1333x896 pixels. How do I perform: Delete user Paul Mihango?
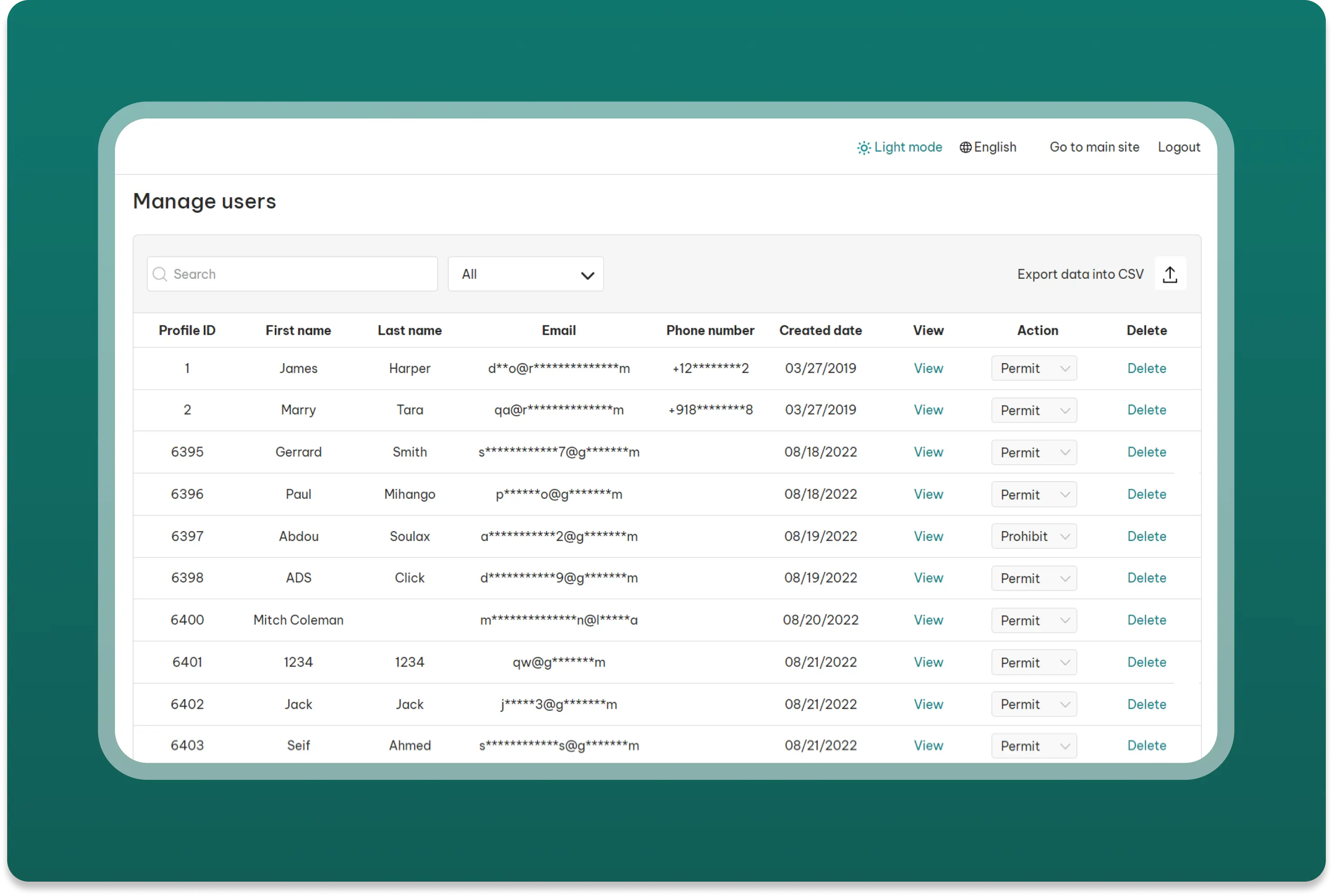click(1146, 494)
